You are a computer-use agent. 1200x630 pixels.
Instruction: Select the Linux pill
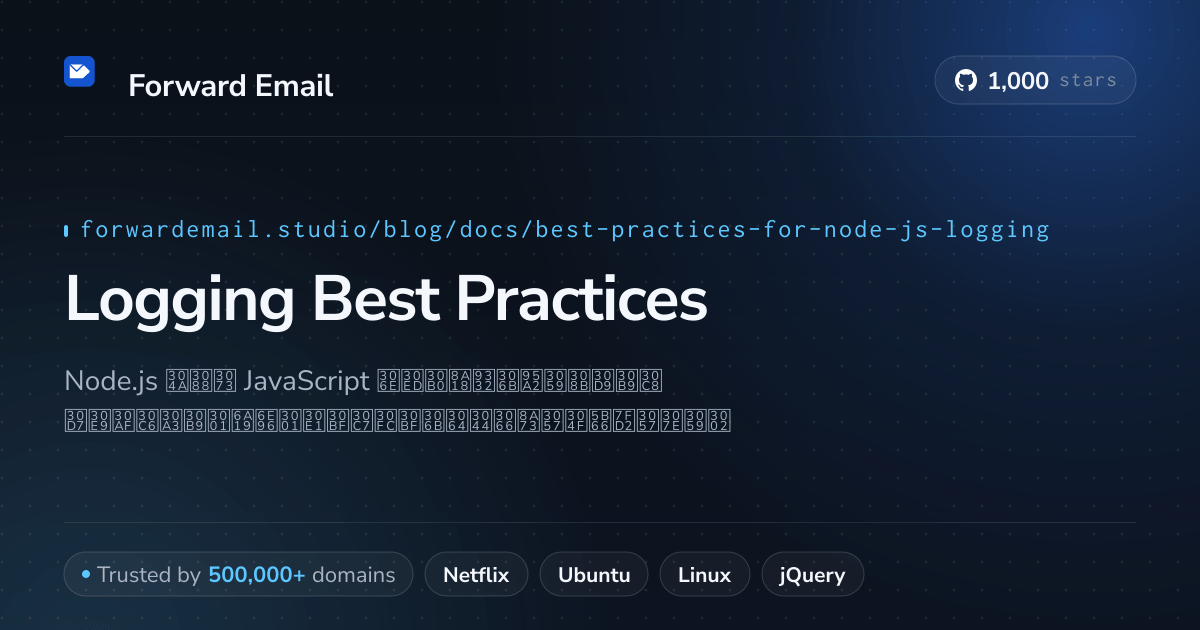coord(704,575)
